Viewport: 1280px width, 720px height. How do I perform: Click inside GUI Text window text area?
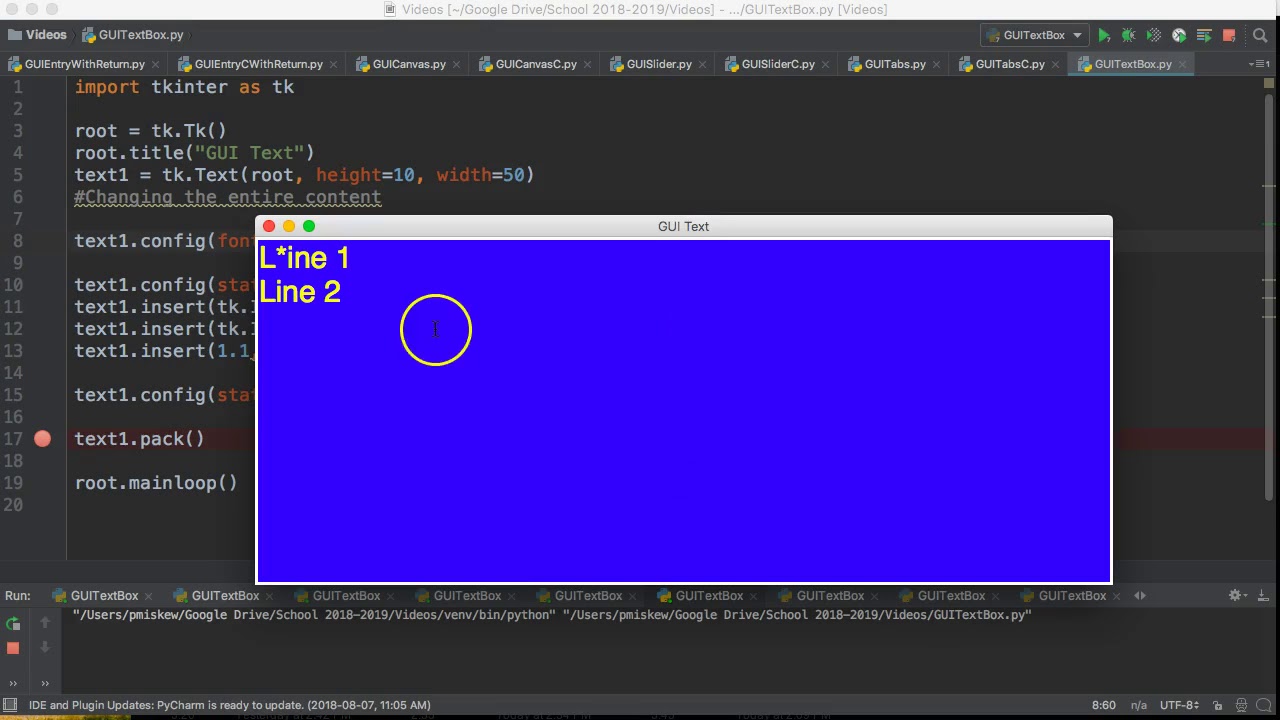684,411
